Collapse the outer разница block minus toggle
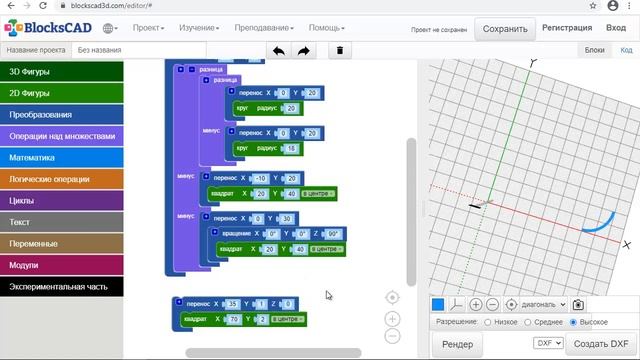This screenshot has height=360, width=640. point(191,69)
